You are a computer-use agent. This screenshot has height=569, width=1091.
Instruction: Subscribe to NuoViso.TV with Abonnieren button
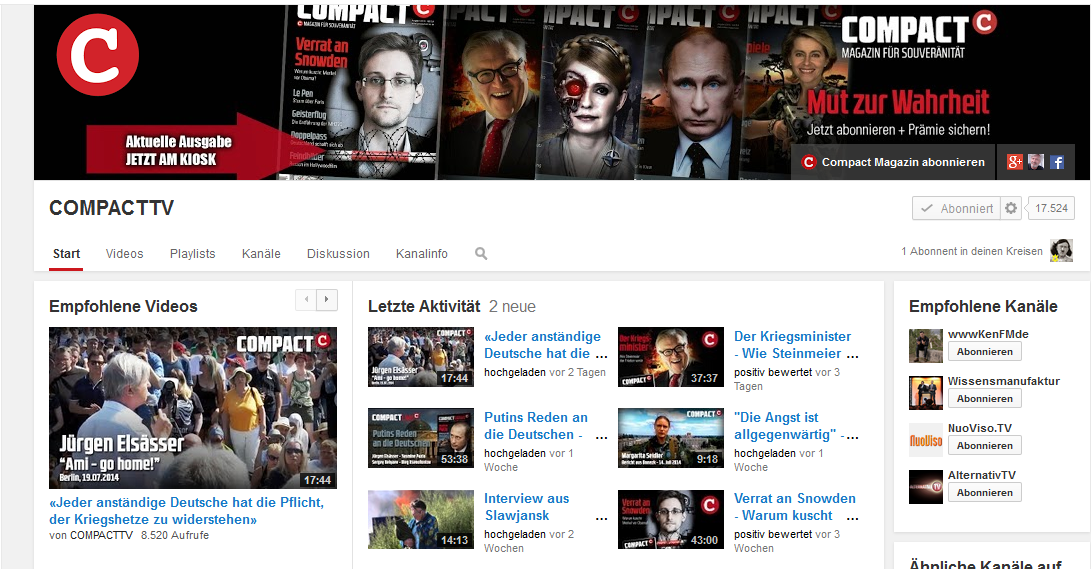tap(985, 445)
